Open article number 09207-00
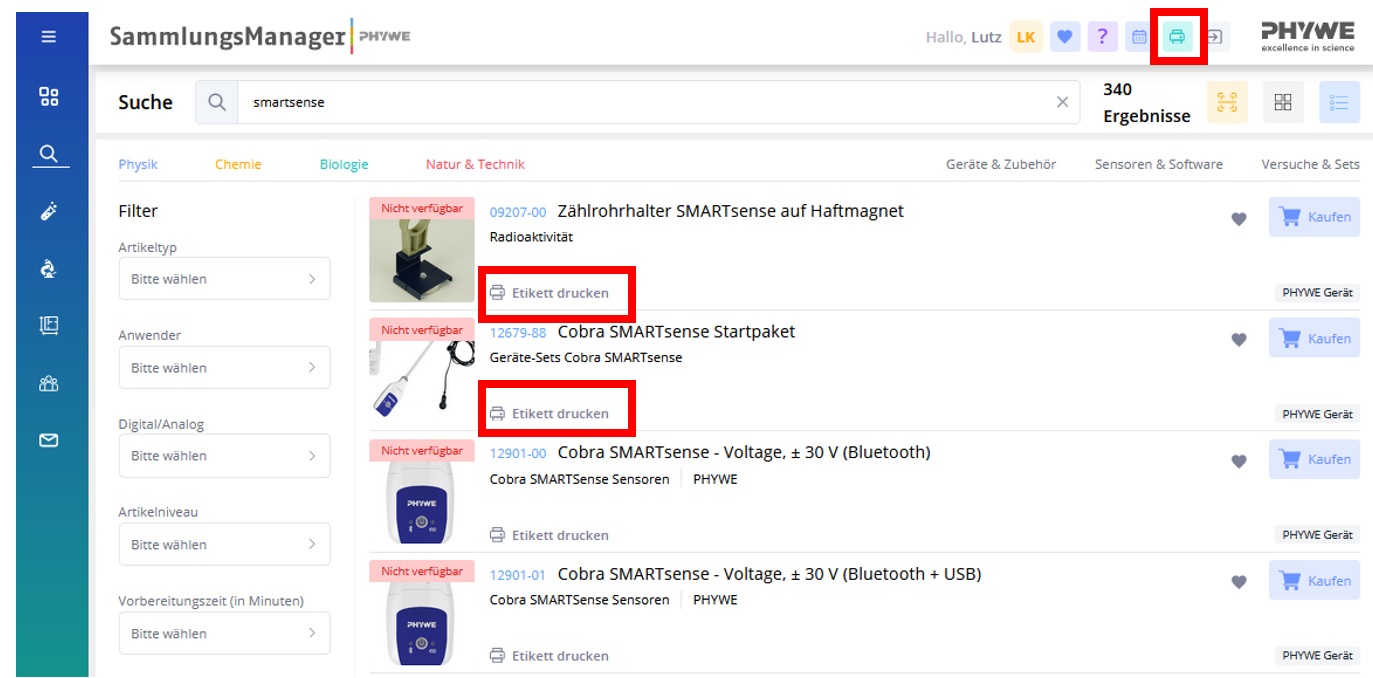This screenshot has width=1373, height=678. [x=518, y=212]
